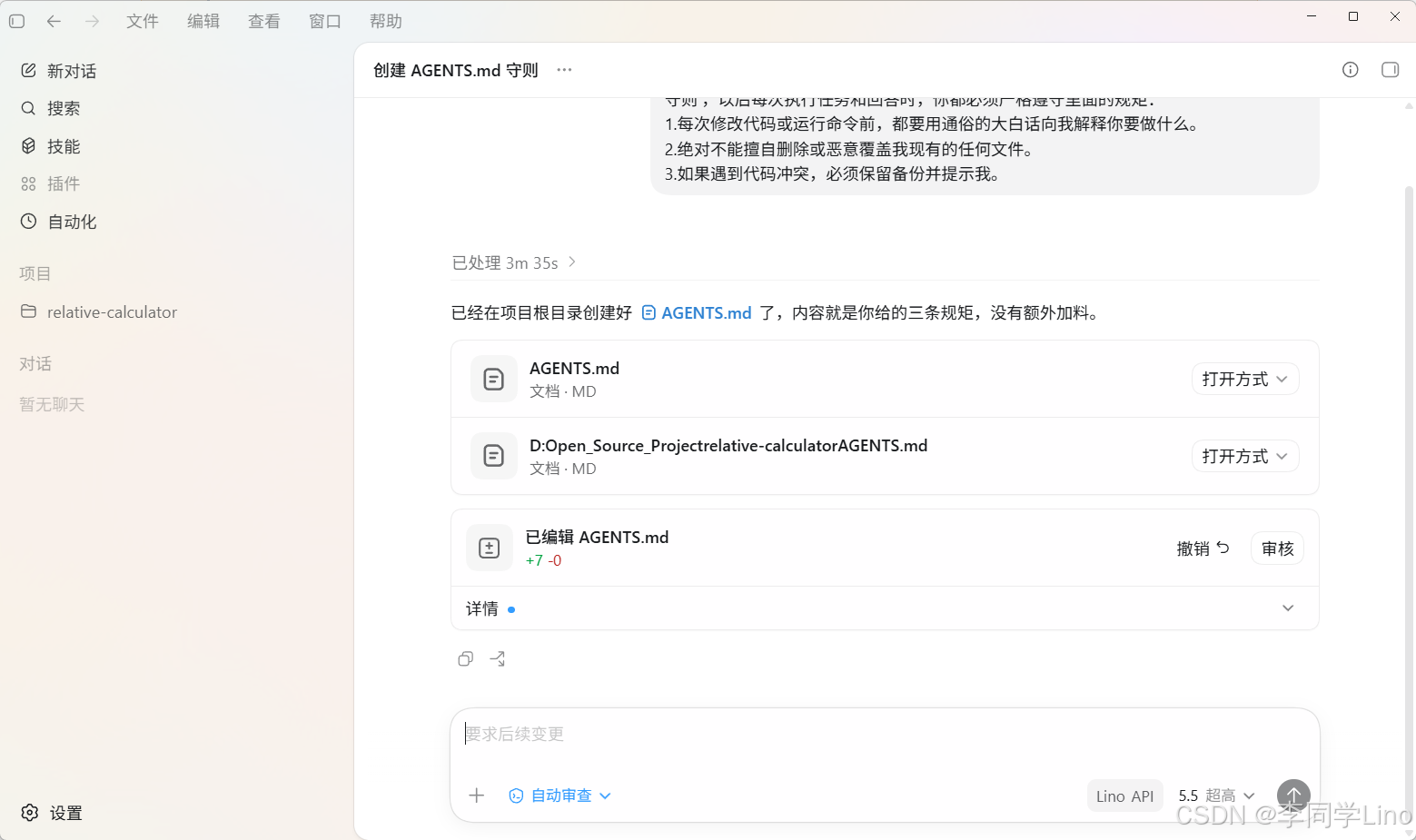
Task: Open the 查看 menu
Action: click(264, 21)
